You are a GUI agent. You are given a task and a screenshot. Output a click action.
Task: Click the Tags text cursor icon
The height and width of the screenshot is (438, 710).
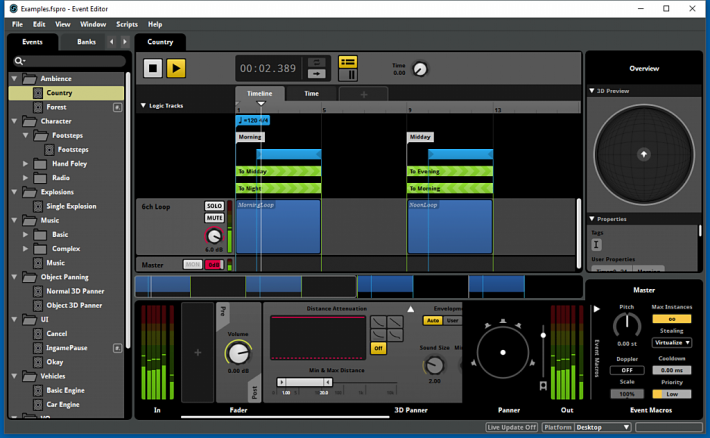[596, 245]
